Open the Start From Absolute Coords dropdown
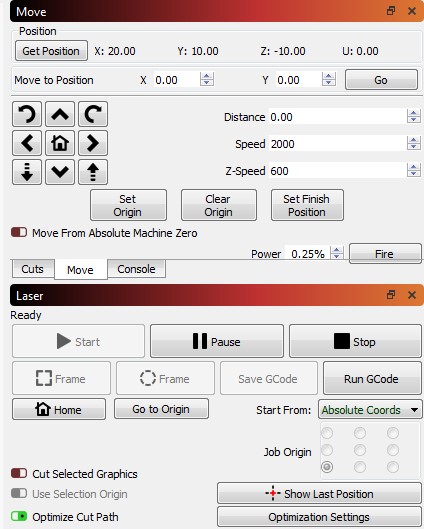This screenshot has height=529, width=424. click(370, 410)
